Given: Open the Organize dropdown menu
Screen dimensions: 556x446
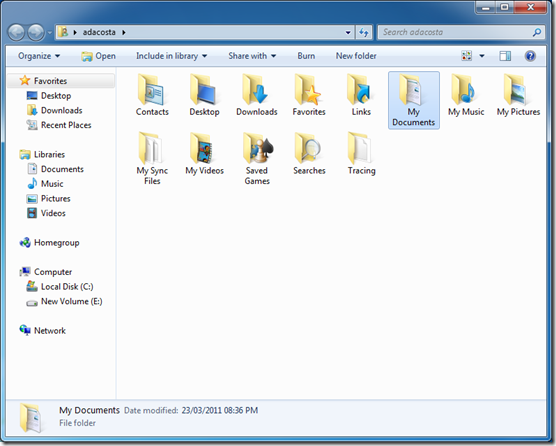Looking at the screenshot, I should [39, 56].
